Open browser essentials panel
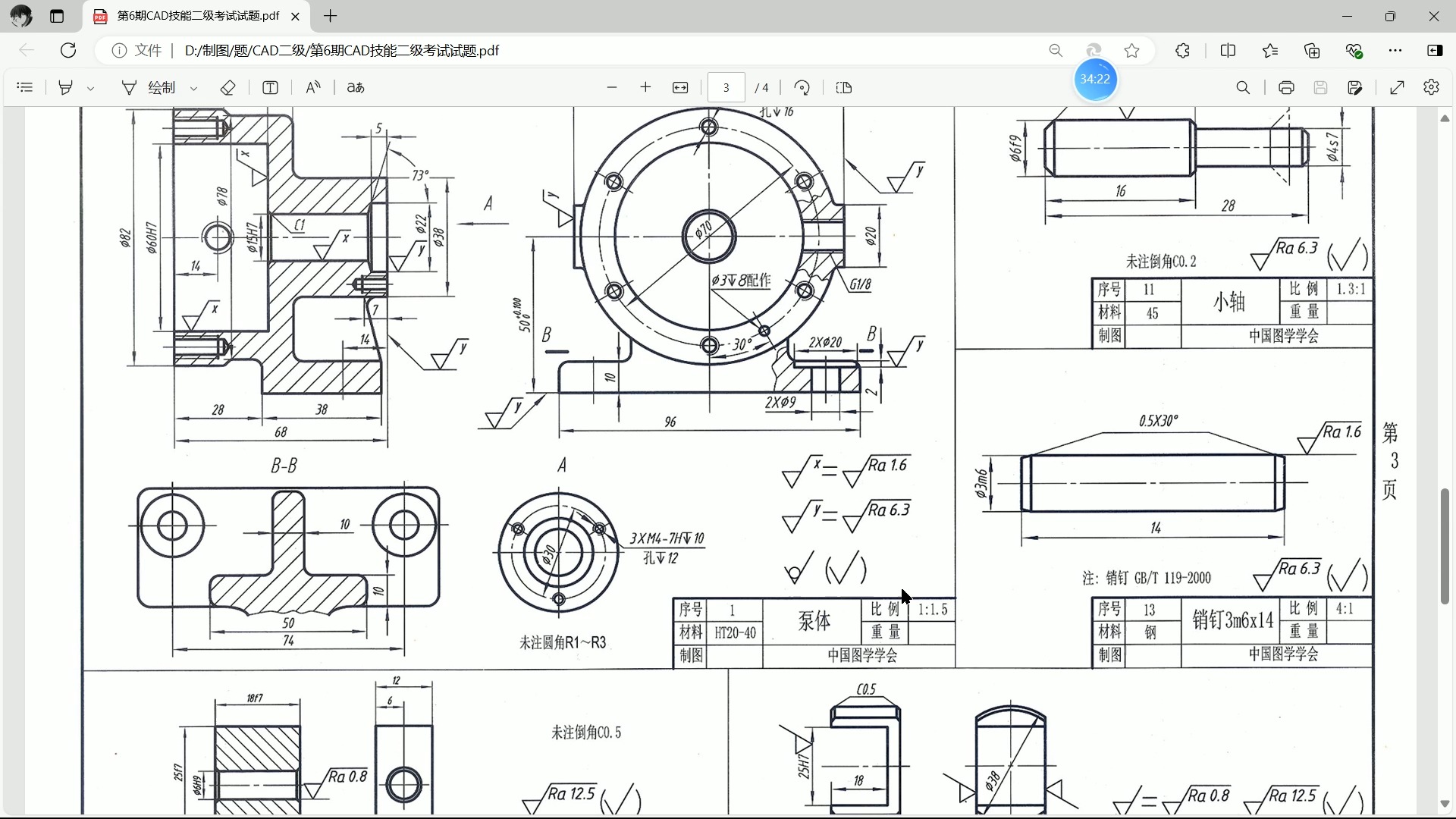1456x819 pixels. point(1354,50)
